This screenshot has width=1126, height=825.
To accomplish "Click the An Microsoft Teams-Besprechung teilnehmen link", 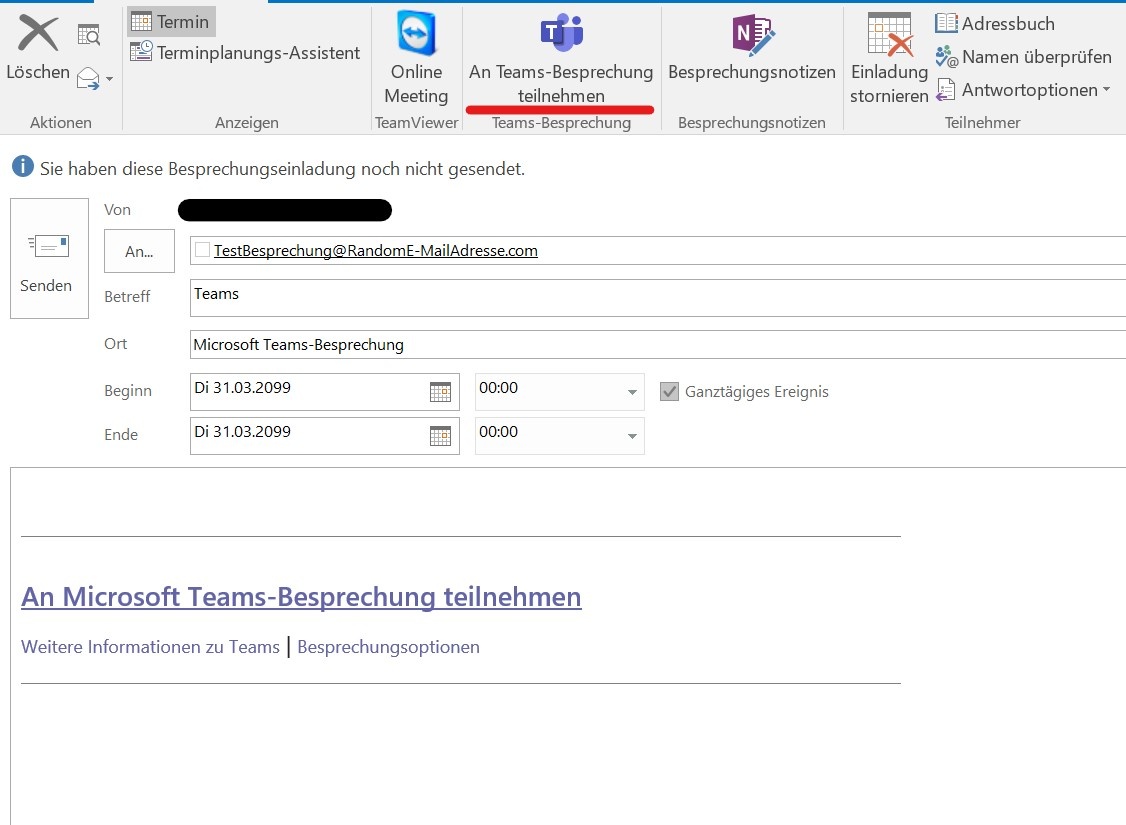I will point(301,597).
